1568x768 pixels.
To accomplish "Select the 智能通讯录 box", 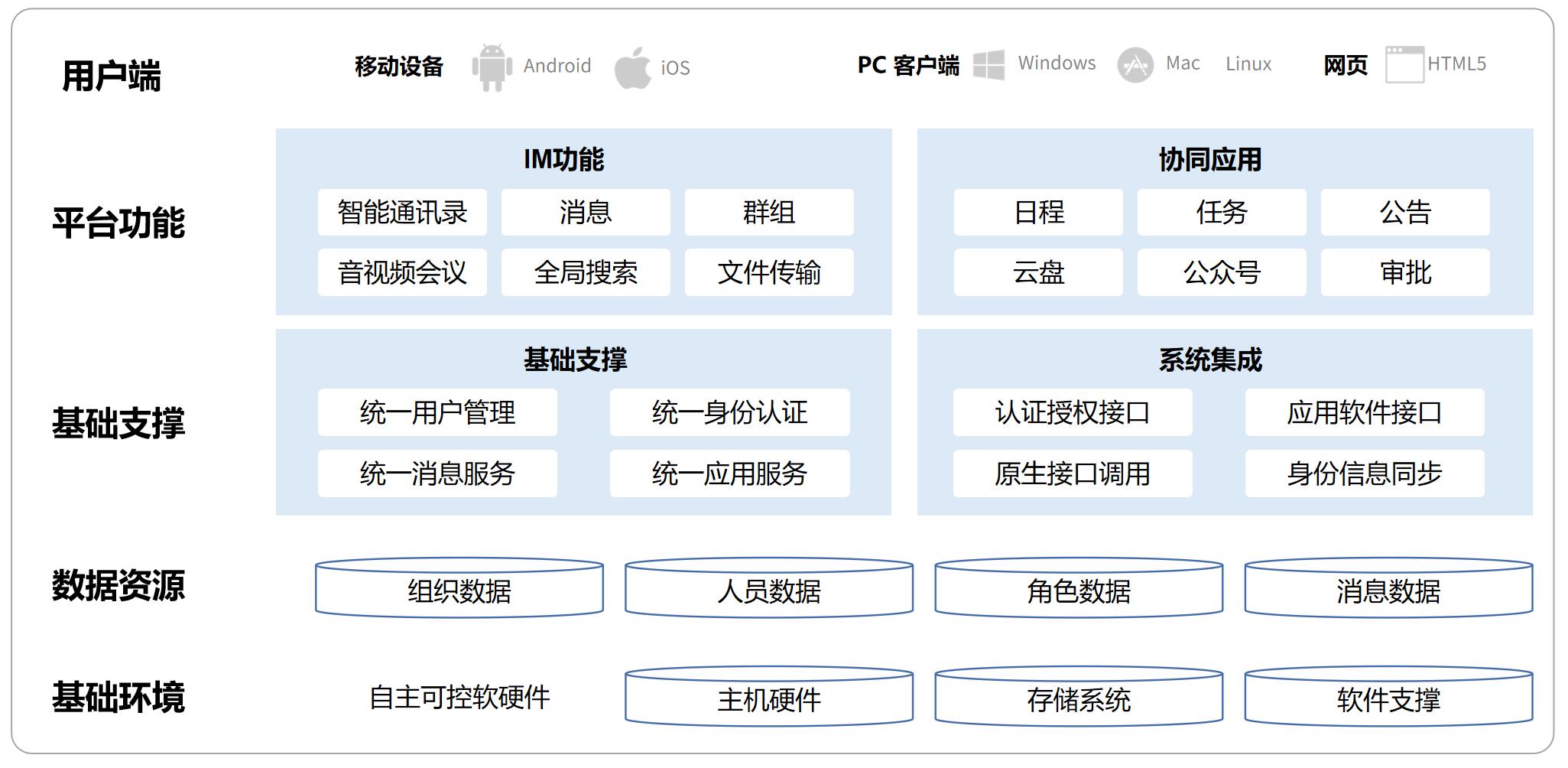I will (402, 212).
